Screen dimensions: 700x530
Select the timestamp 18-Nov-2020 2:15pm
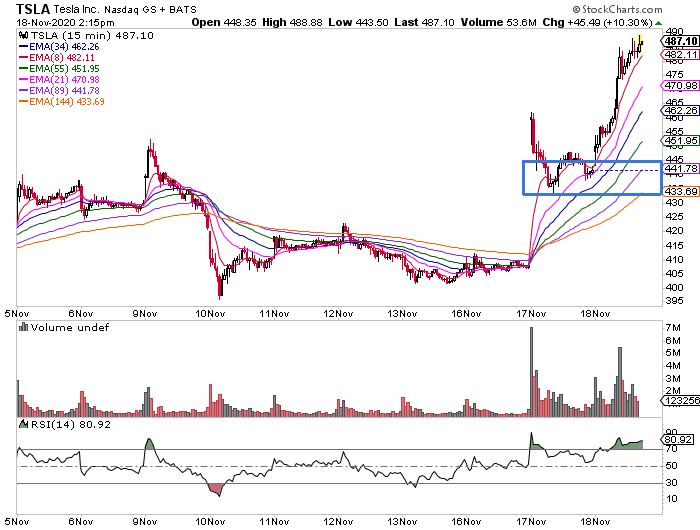65,22
